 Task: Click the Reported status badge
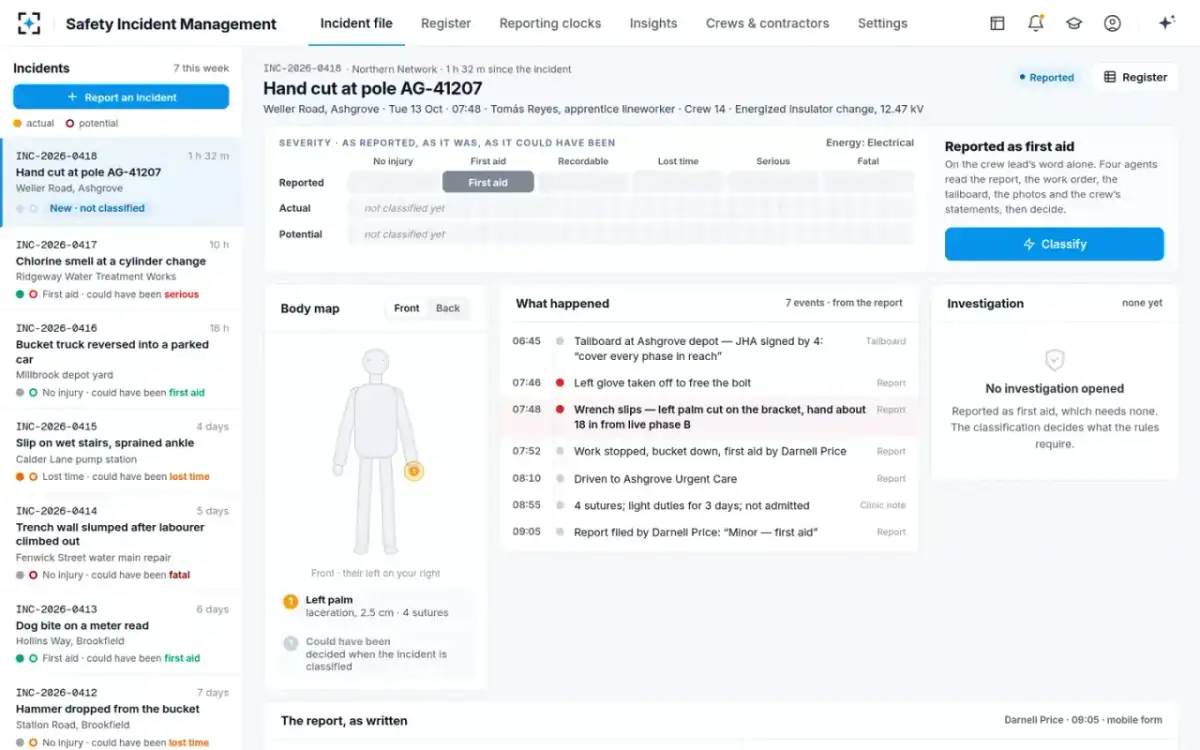[1046, 77]
